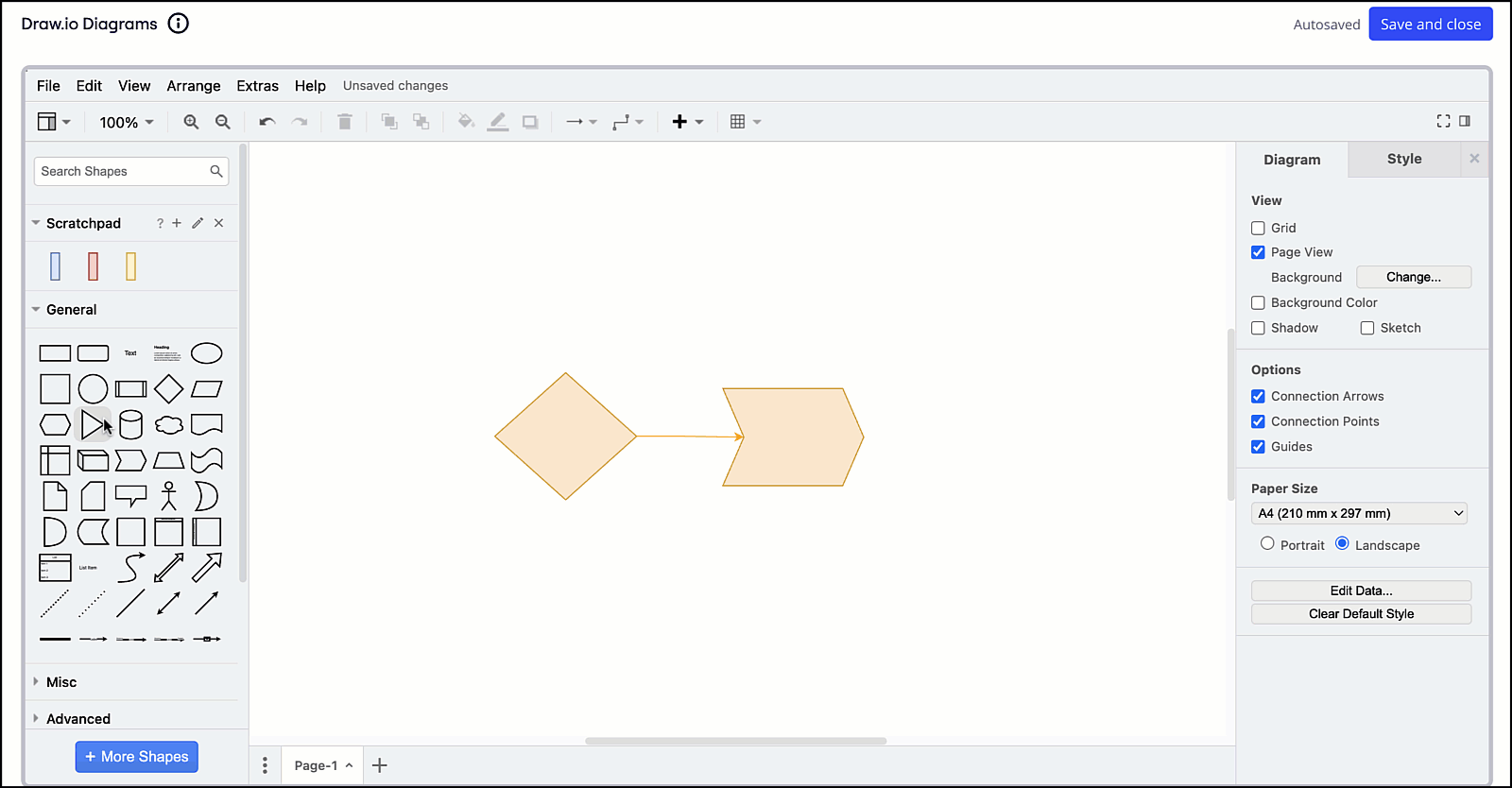The height and width of the screenshot is (788, 1512).
Task: Turn on the Sketch checkbox
Action: point(1367,328)
